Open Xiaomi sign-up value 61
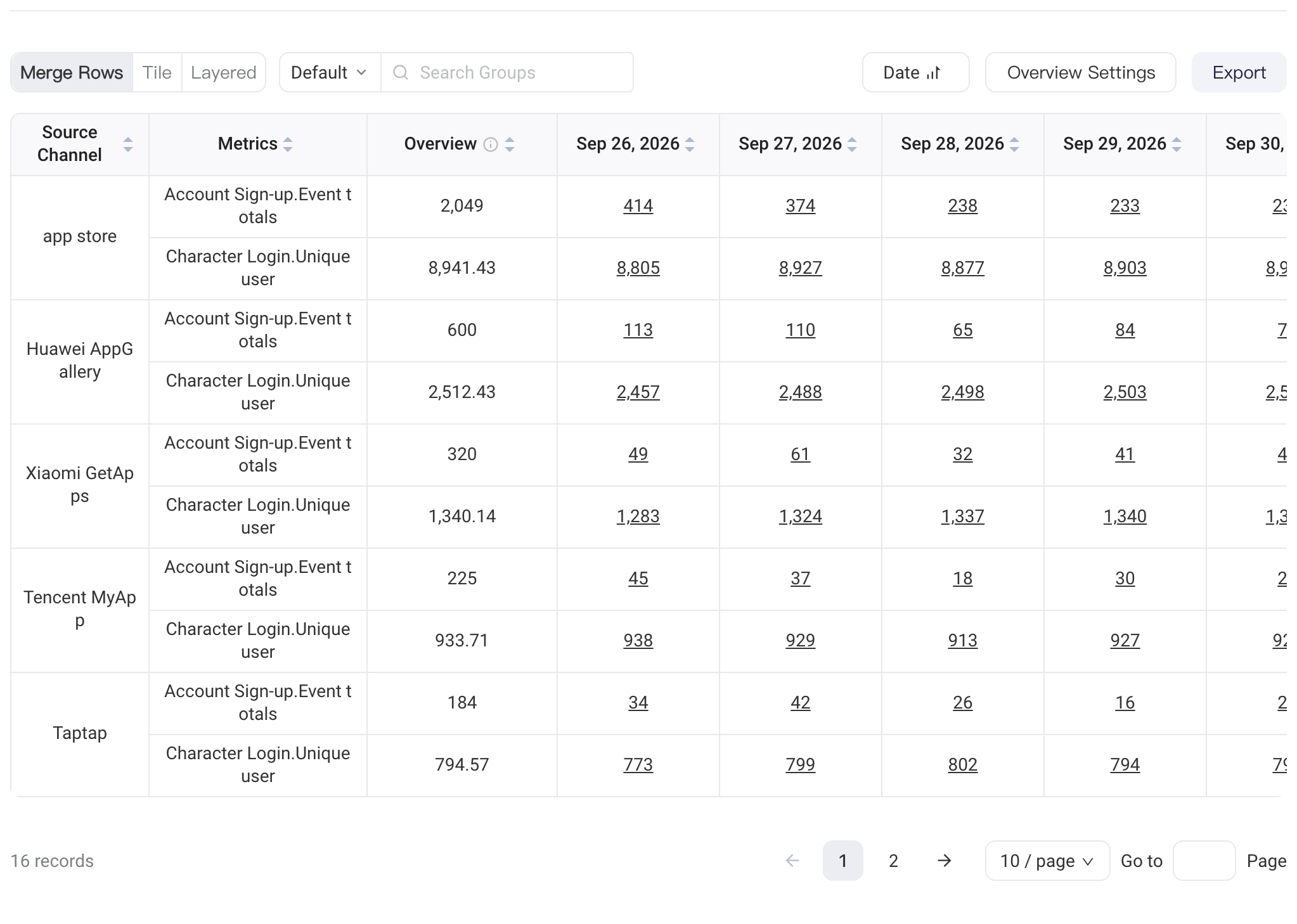The width and height of the screenshot is (1297, 924). click(801, 454)
